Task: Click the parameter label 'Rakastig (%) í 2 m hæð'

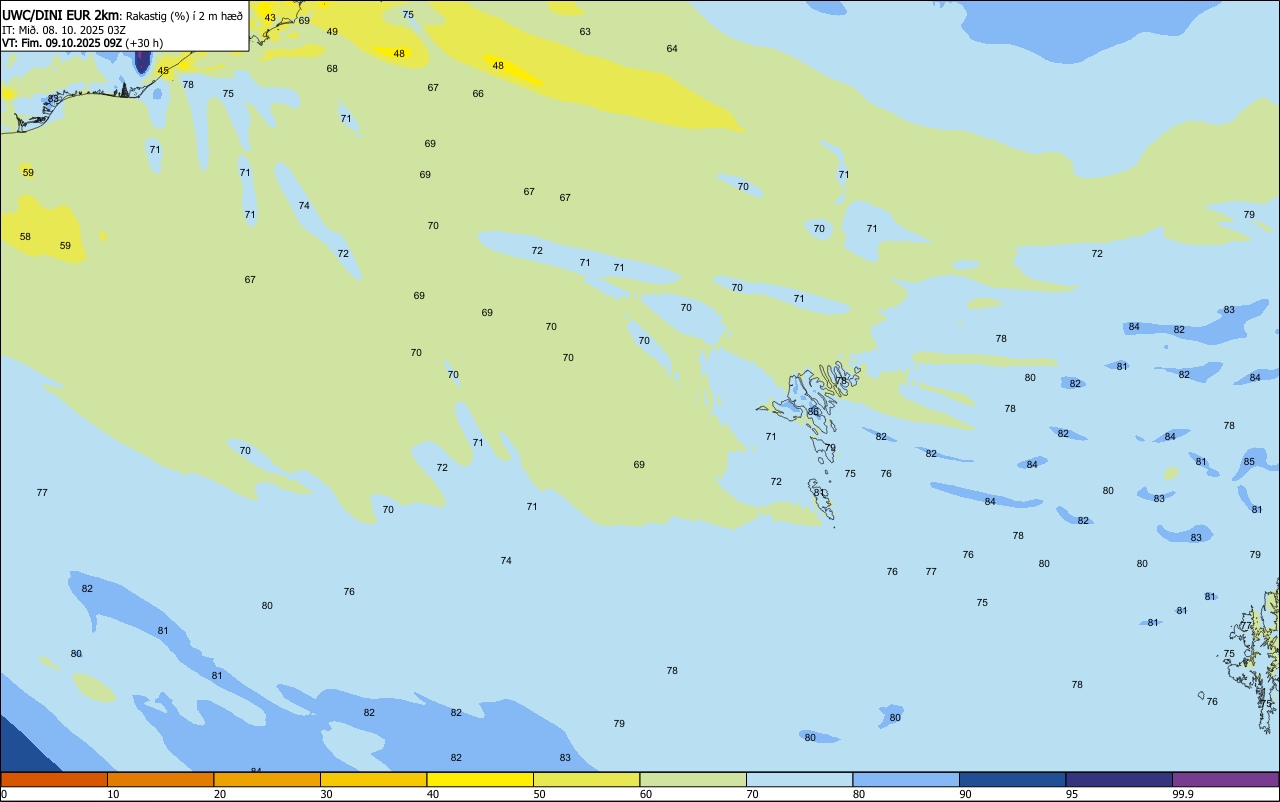Action: 184,15
